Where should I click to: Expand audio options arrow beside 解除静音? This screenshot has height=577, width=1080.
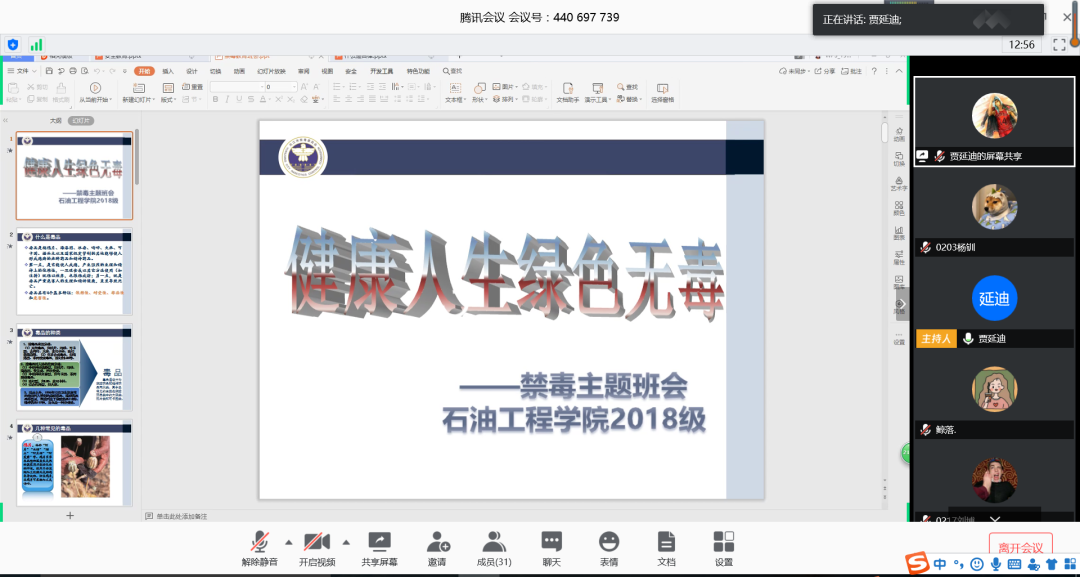[x=289, y=542]
